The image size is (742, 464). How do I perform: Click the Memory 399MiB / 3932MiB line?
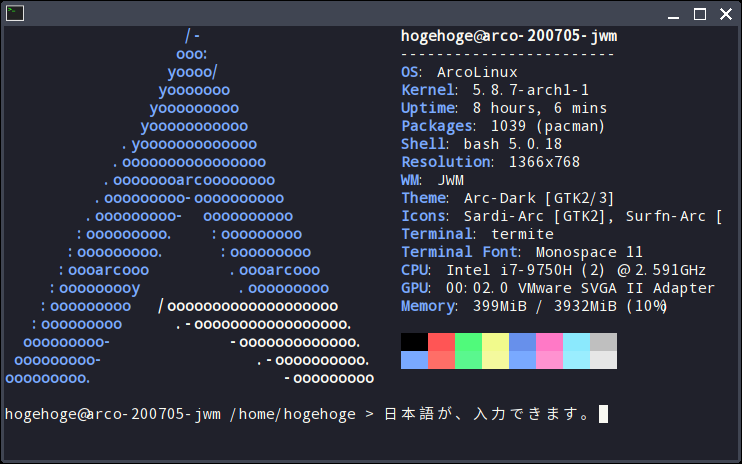534,306
